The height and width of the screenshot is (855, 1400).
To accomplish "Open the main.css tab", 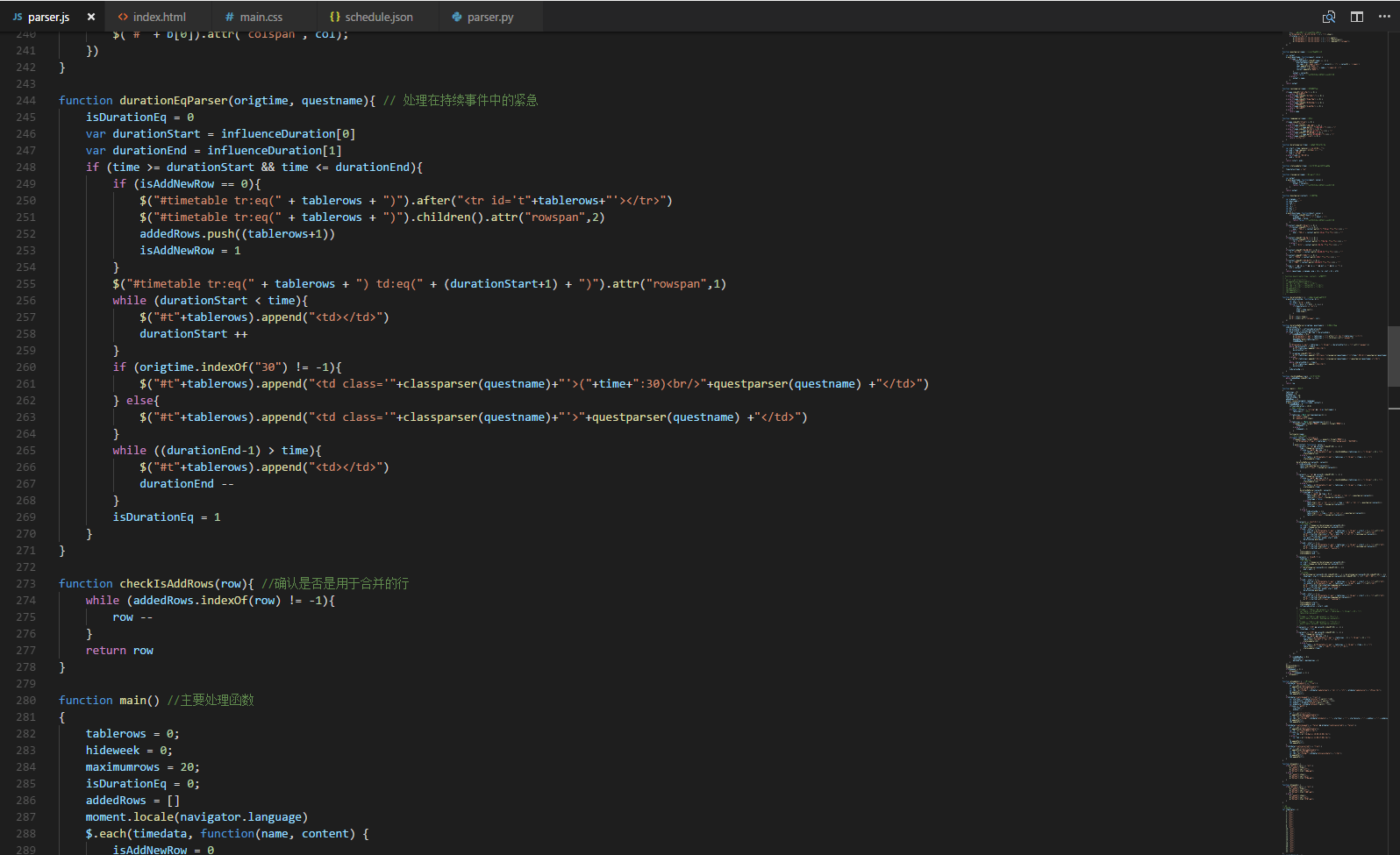I will (261, 17).
